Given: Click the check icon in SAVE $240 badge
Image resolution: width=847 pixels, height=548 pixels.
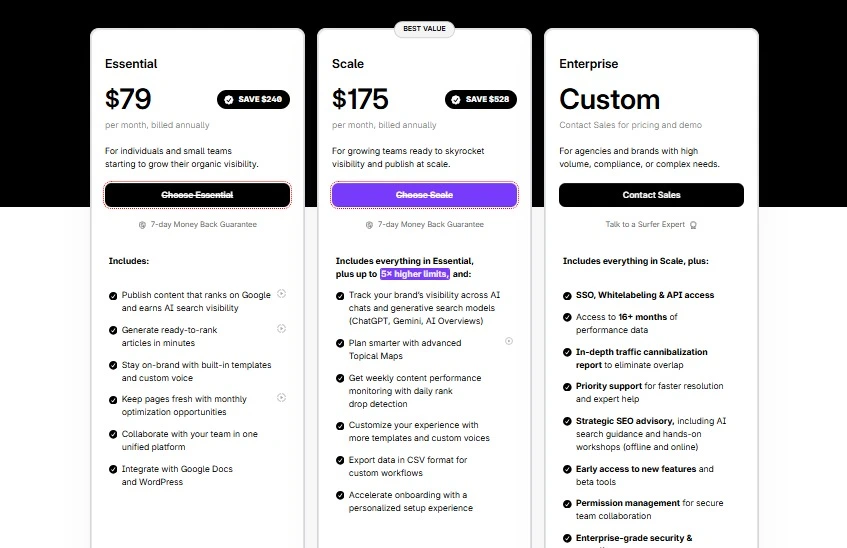Looking at the screenshot, I should 229,99.
